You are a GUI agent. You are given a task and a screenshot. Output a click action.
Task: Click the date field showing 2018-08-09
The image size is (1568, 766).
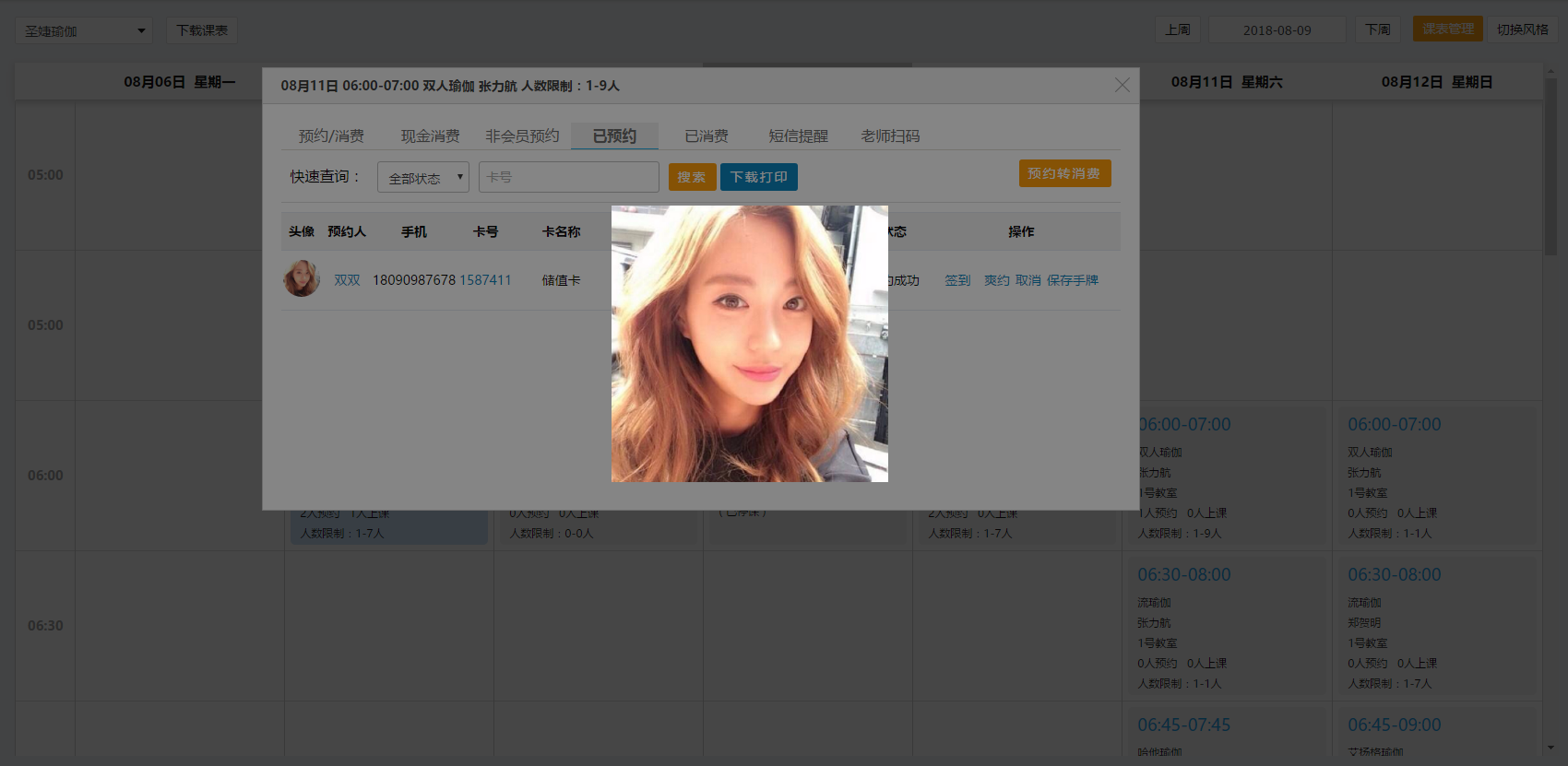click(x=1277, y=30)
